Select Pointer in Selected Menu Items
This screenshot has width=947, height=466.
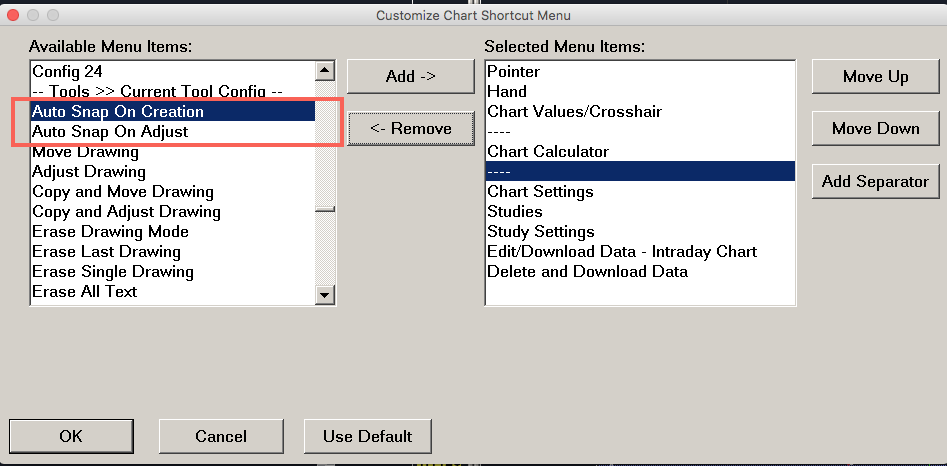click(x=640, y=72)
